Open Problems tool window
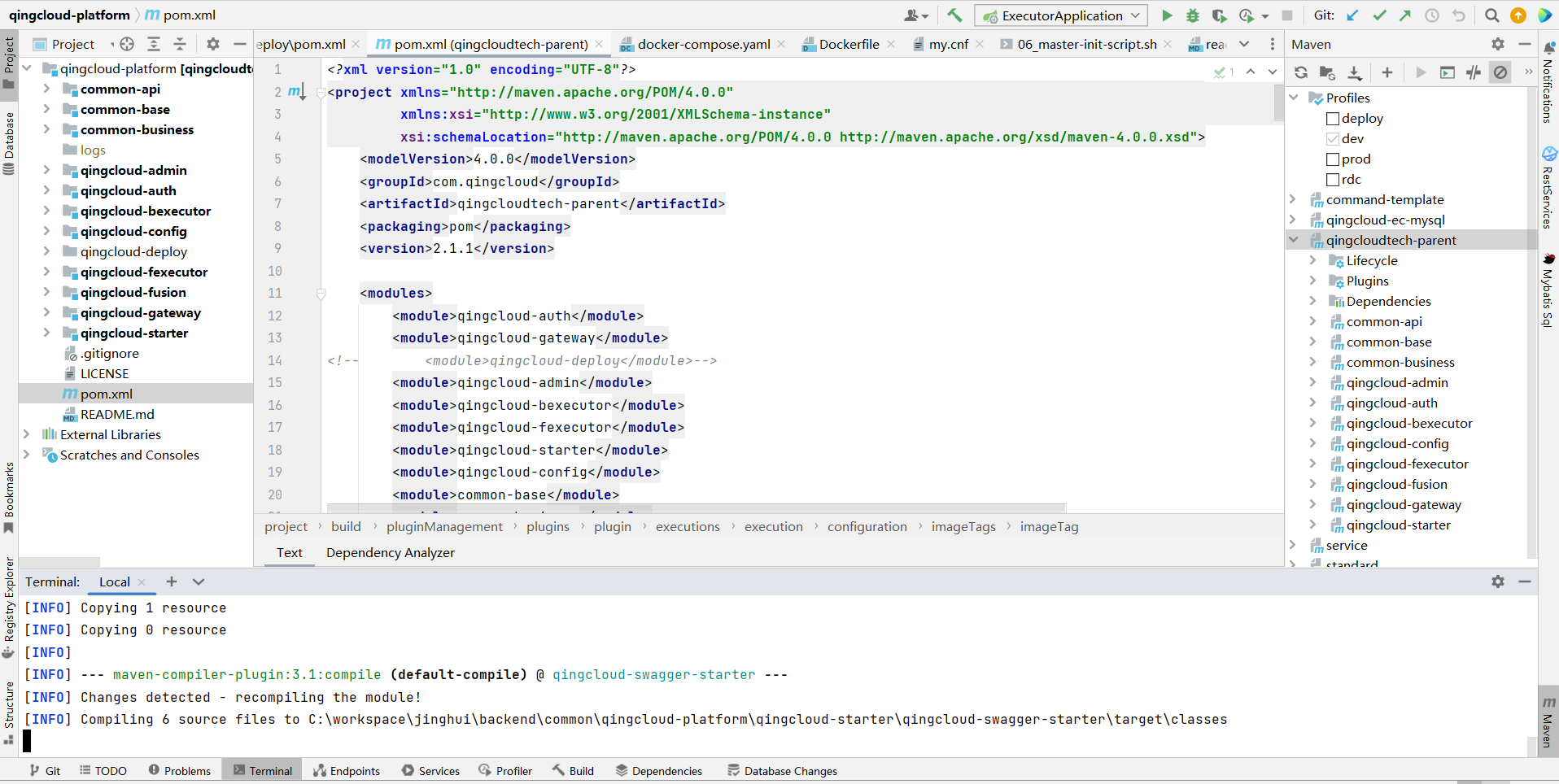Screen dimensions: 1559x784 [x=179, y=771]
